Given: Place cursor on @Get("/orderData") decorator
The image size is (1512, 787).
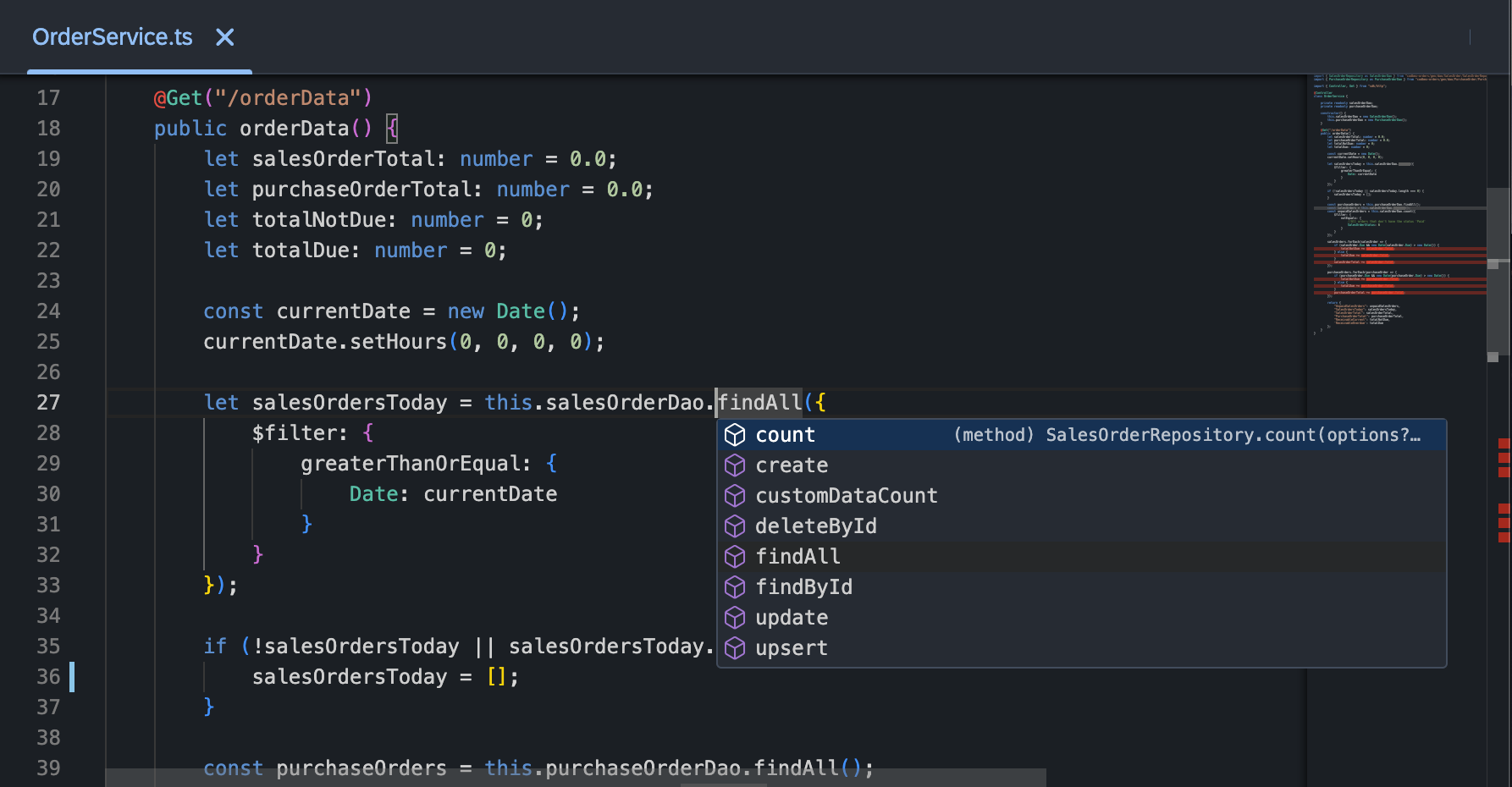Looking at the screenshot, I should 262,98.
